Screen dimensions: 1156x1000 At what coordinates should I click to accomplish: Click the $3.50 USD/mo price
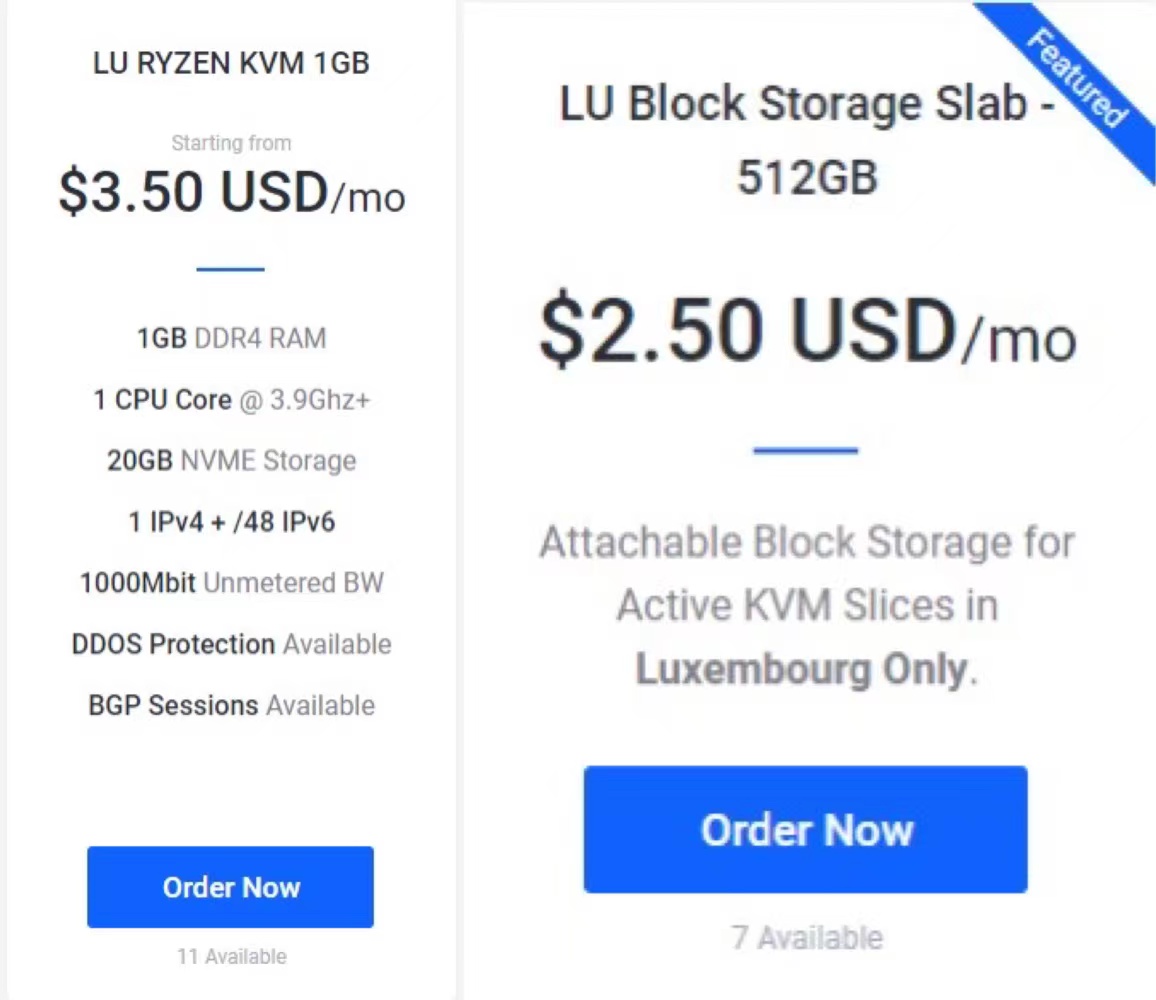231,192
